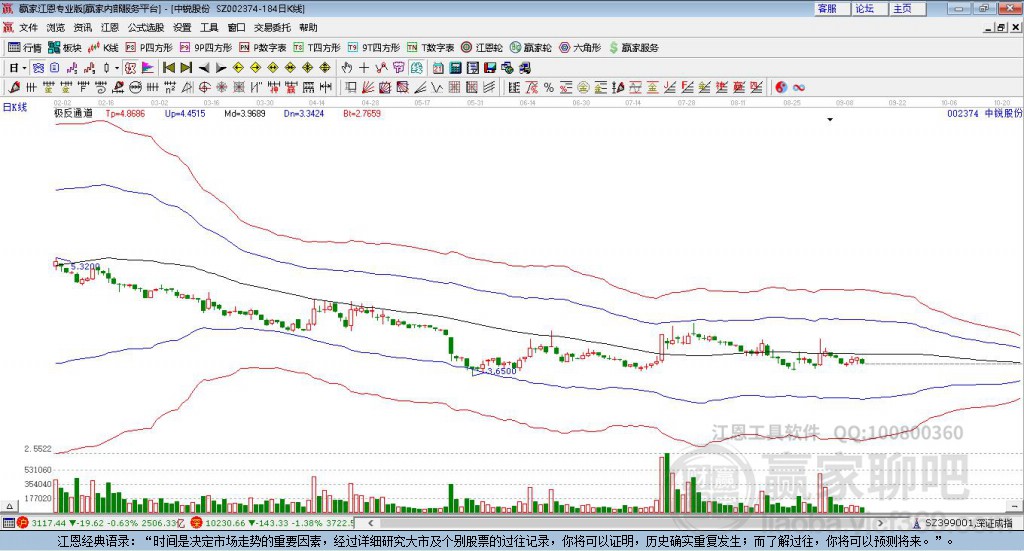
Task: Click the calculator icon in toolbar
Action: 456,68
